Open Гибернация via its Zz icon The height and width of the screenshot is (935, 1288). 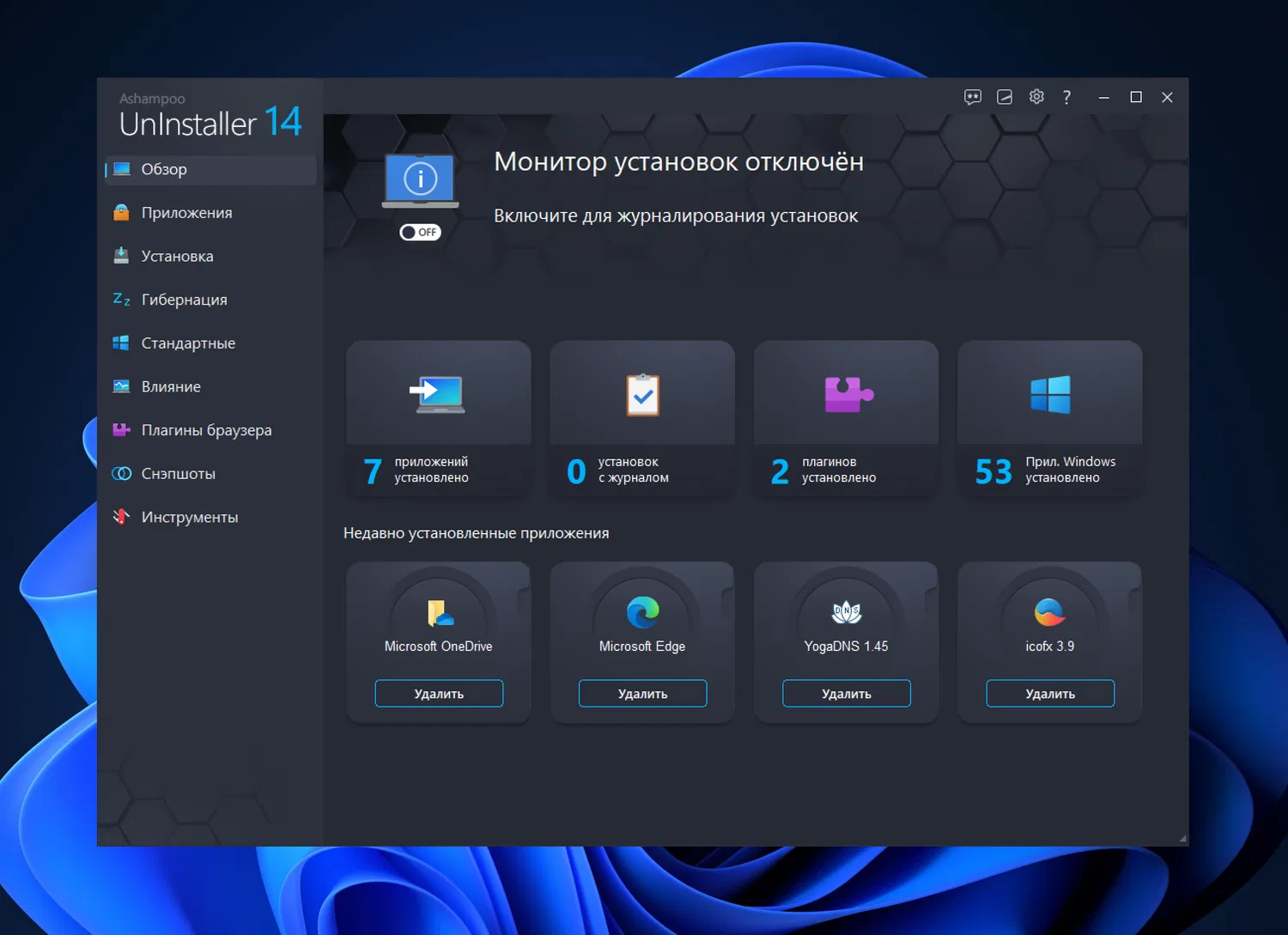tap(122, 300)
